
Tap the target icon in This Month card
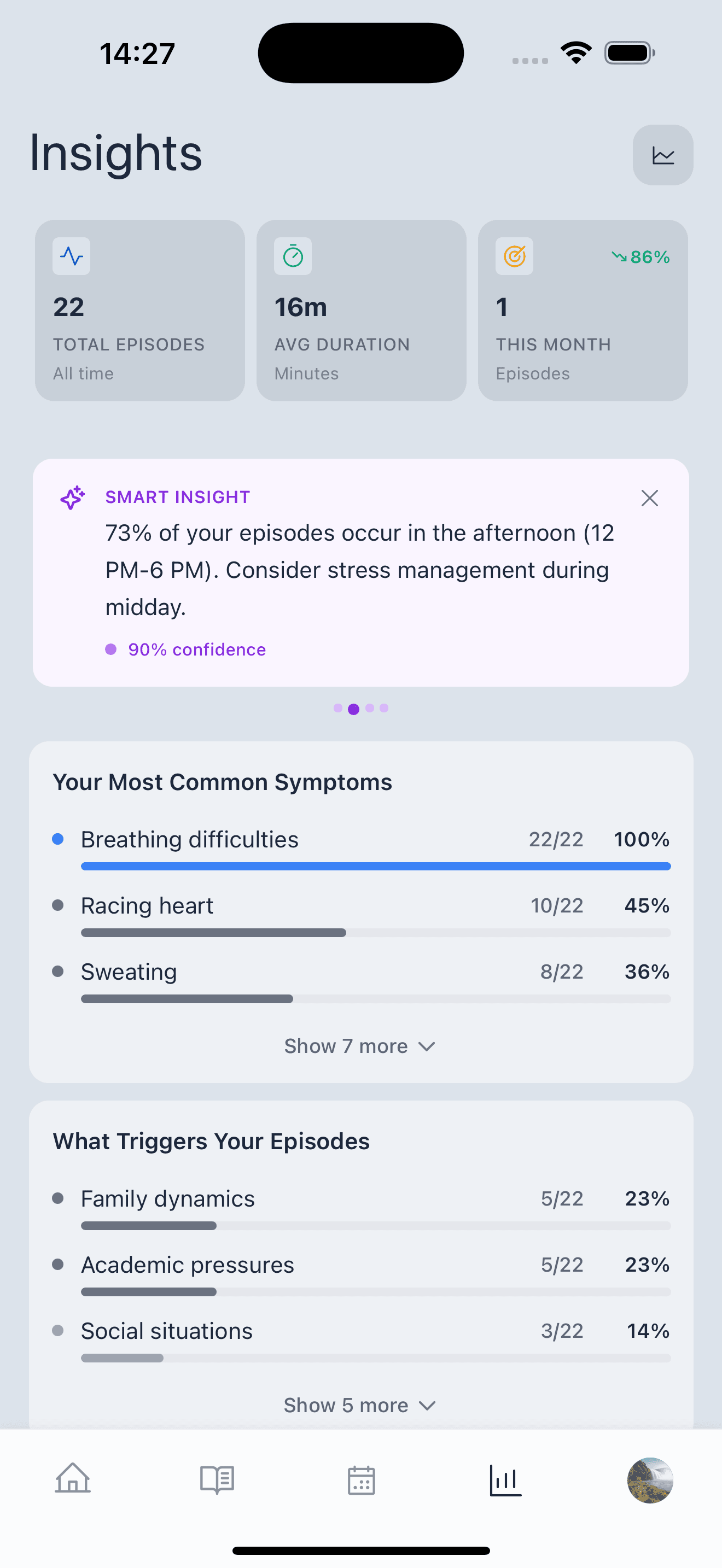pyautogui.click(x=514, y=256)
